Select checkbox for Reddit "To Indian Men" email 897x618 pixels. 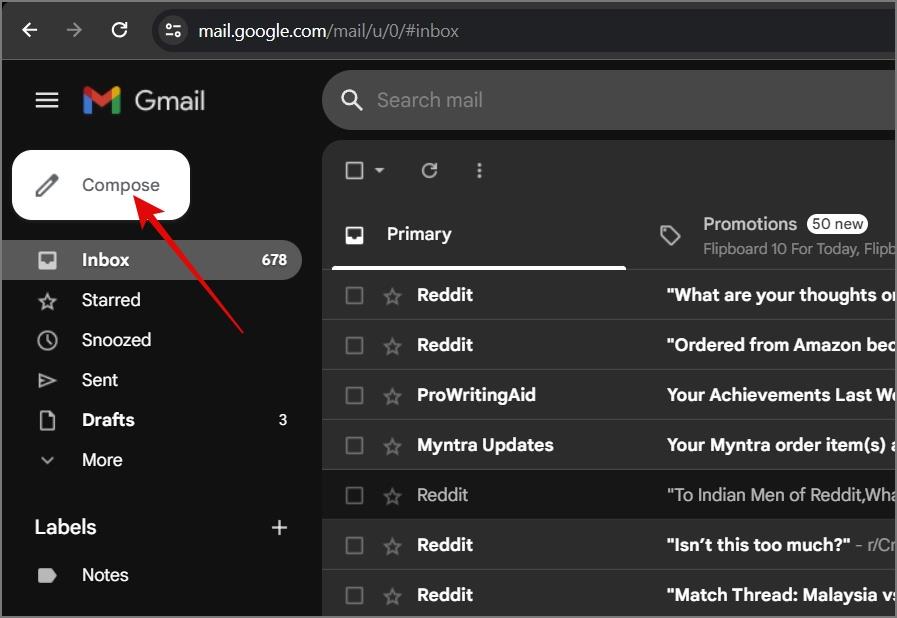click(x=354, y=495)
